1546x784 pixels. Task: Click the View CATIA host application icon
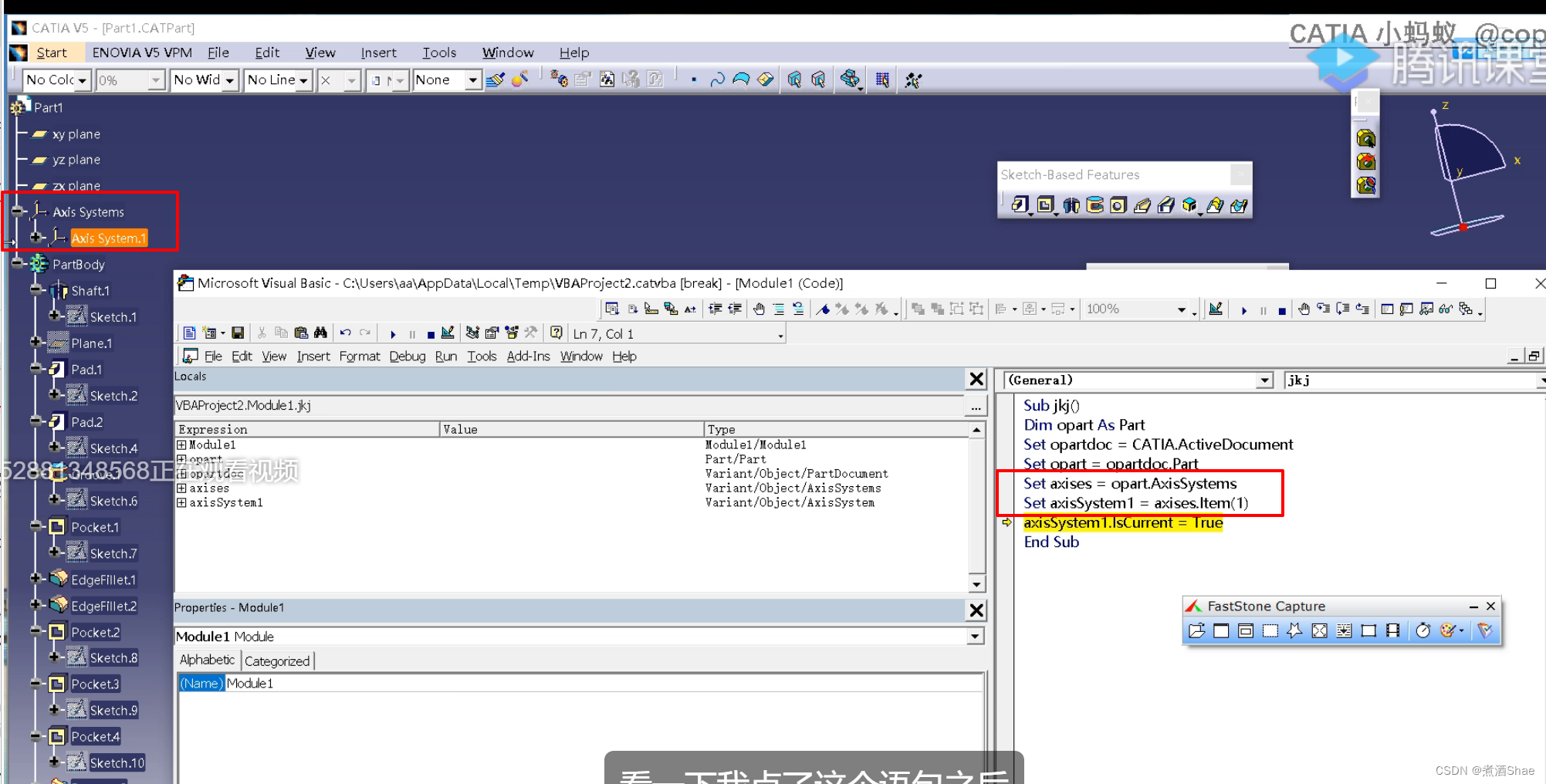(189, 333)
